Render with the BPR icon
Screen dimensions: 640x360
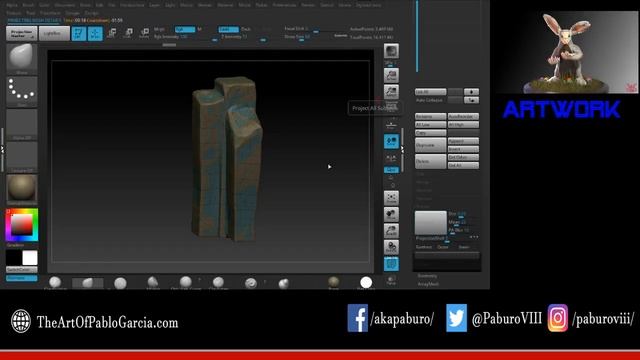pos(391,51)
